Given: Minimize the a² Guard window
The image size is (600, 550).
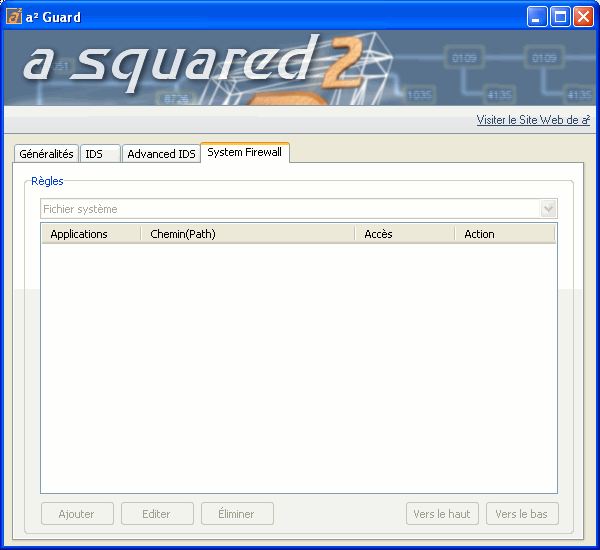Looking at the screenshot, I should (537, 17).
